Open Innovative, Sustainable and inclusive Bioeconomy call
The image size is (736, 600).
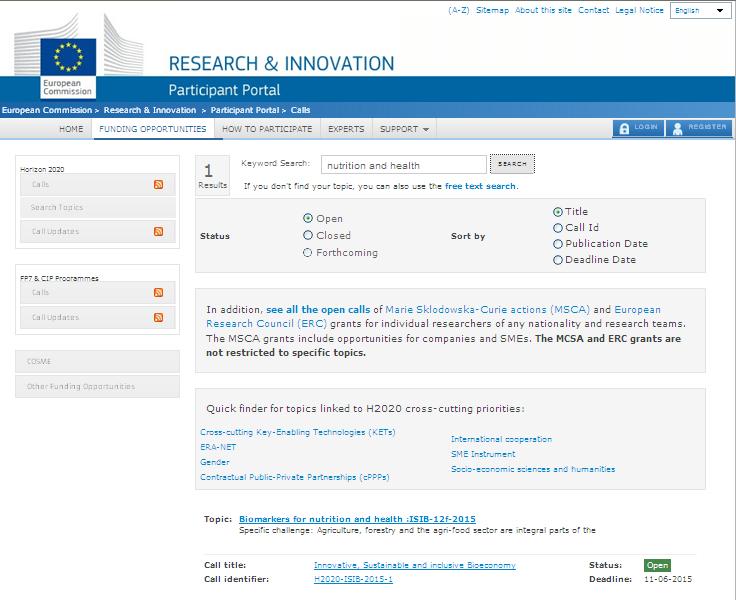click(414, 565)
